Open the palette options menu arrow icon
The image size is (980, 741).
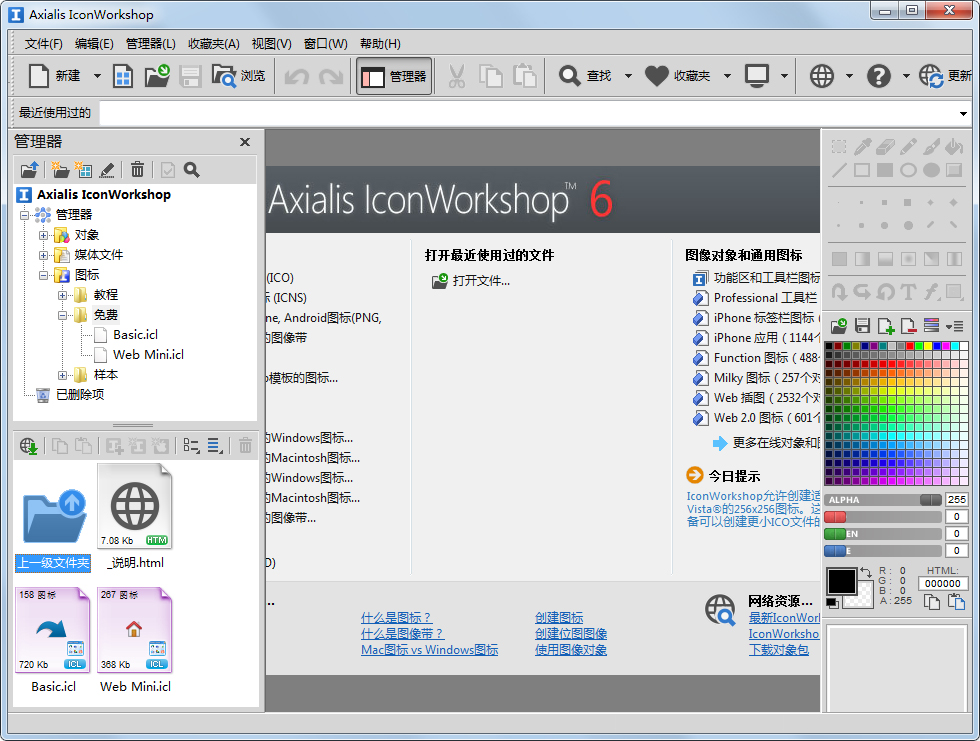coord(954,326)
